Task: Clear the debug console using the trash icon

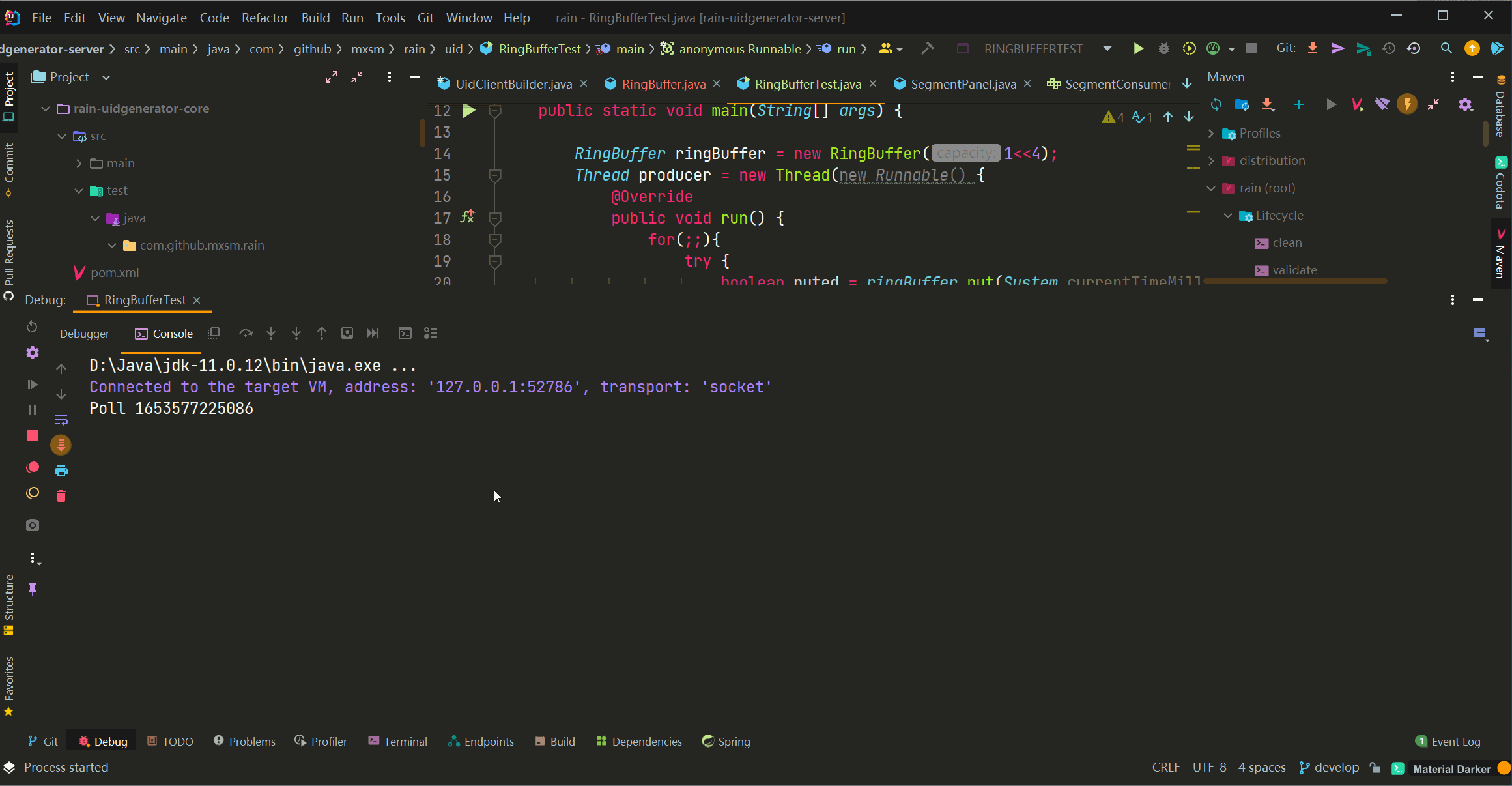Action: point(61,495)
